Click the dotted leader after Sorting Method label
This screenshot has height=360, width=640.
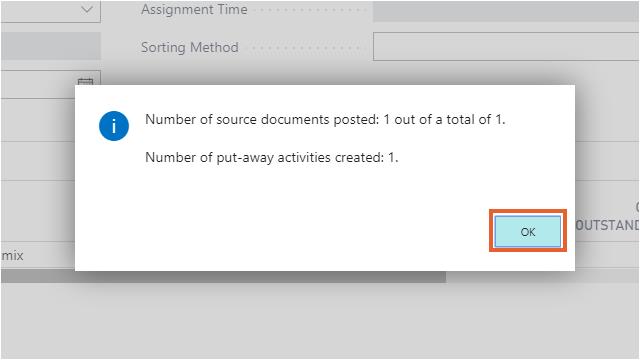click(307, 49)
